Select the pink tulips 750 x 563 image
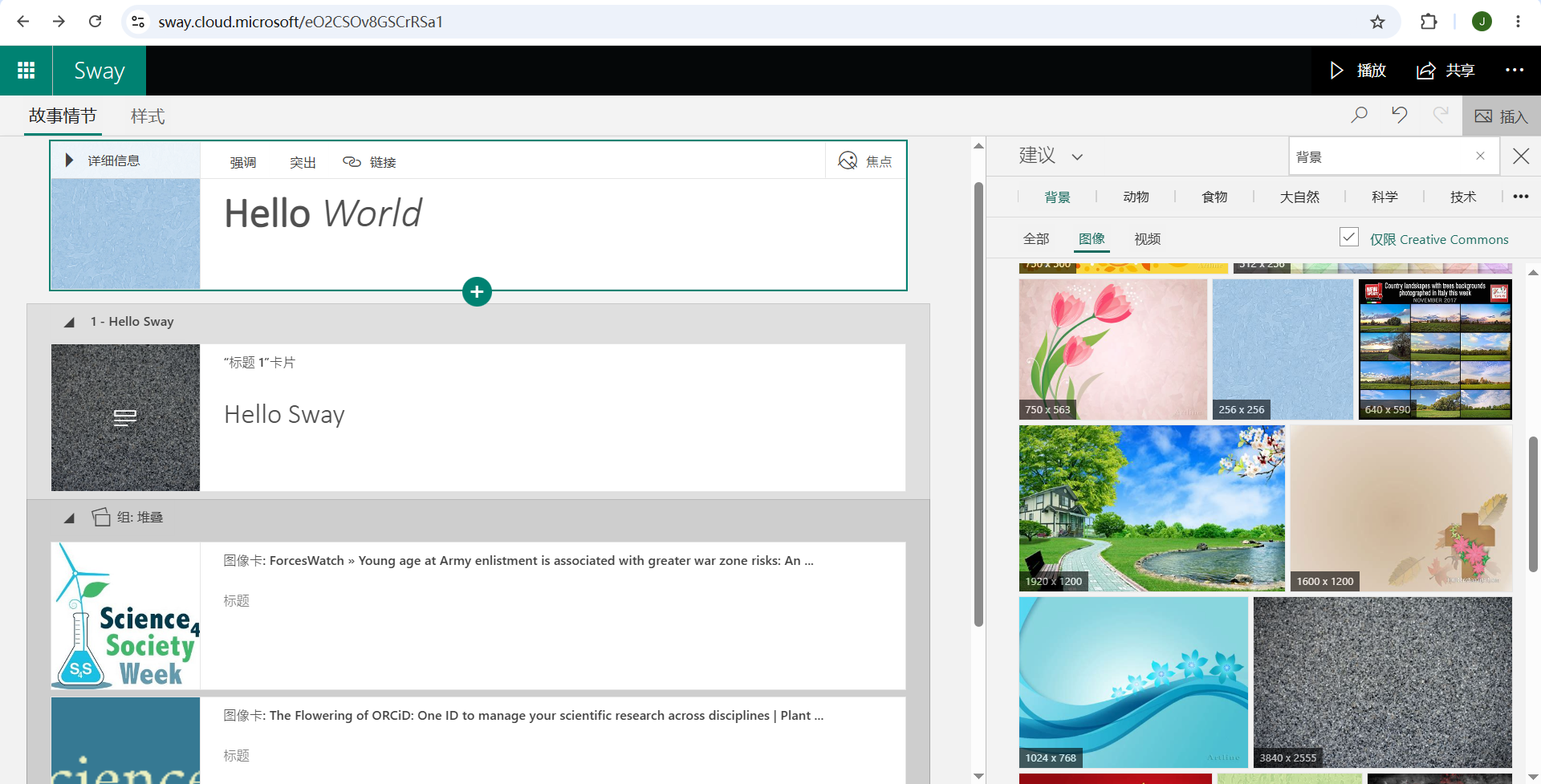 tap(1113, 349)
